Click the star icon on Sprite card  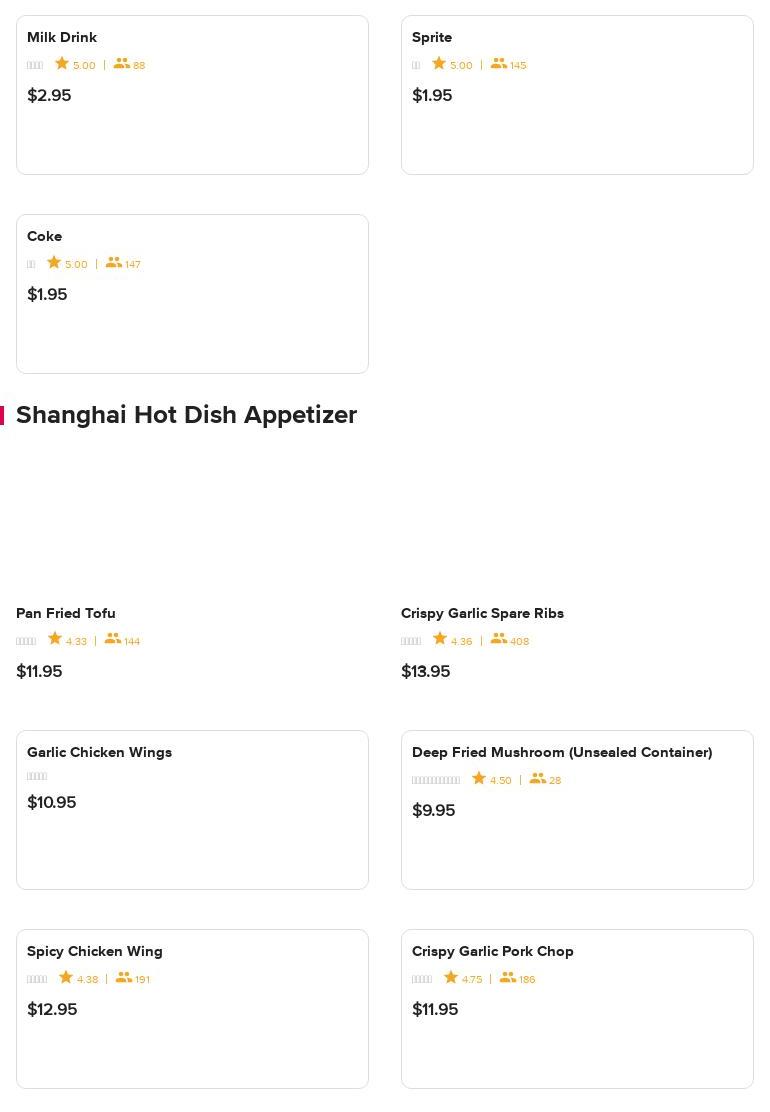(x=439, y=64)
